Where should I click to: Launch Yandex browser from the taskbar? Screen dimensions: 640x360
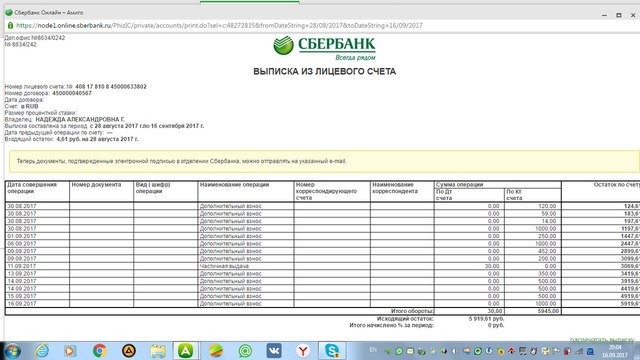[x=303, y=351]
